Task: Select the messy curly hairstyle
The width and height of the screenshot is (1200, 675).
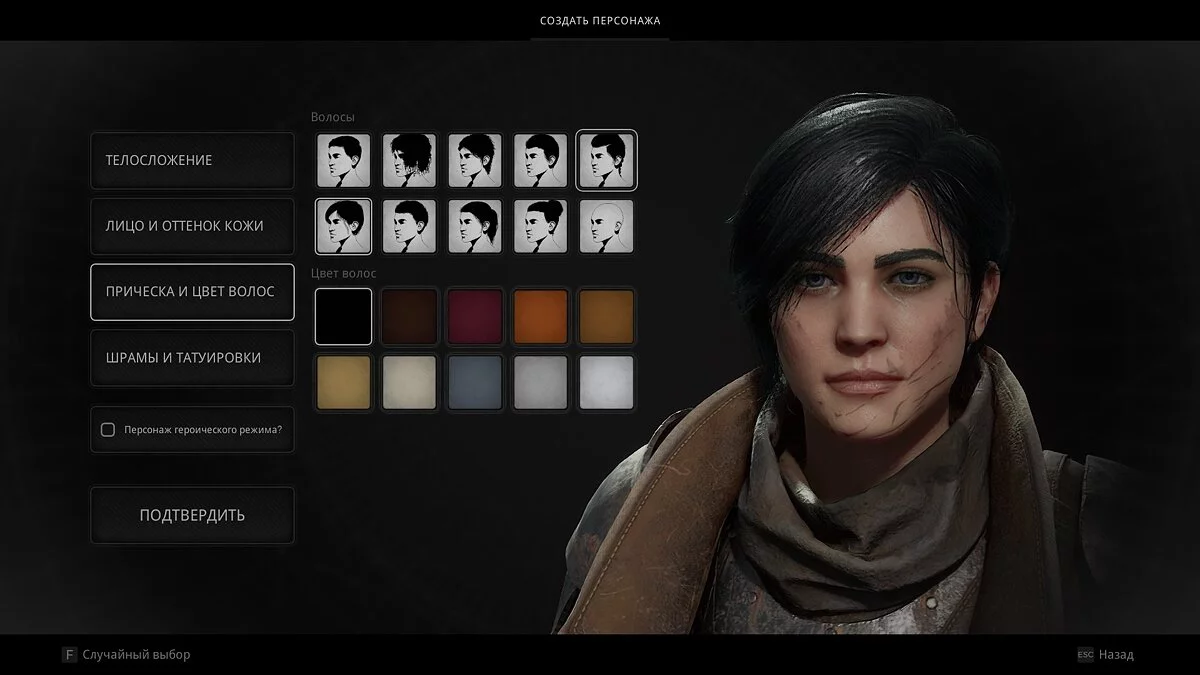Action: pyautogui.click(x=409, y=160)
